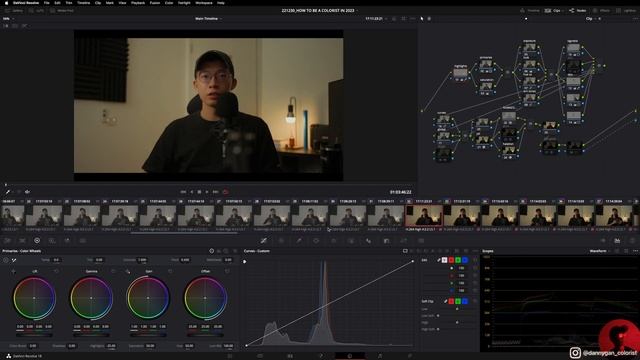This screenshot has height=360, width=640.
Task: Toggle curve channel ganging link
Action: tap(439, 260)
